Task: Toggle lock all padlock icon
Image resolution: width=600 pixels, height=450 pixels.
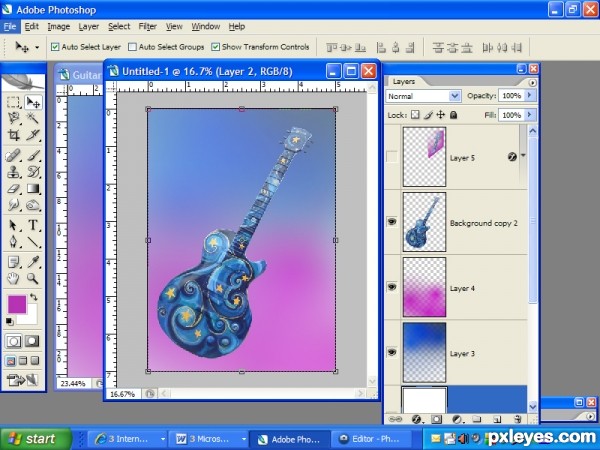Action: click(453, 115)
